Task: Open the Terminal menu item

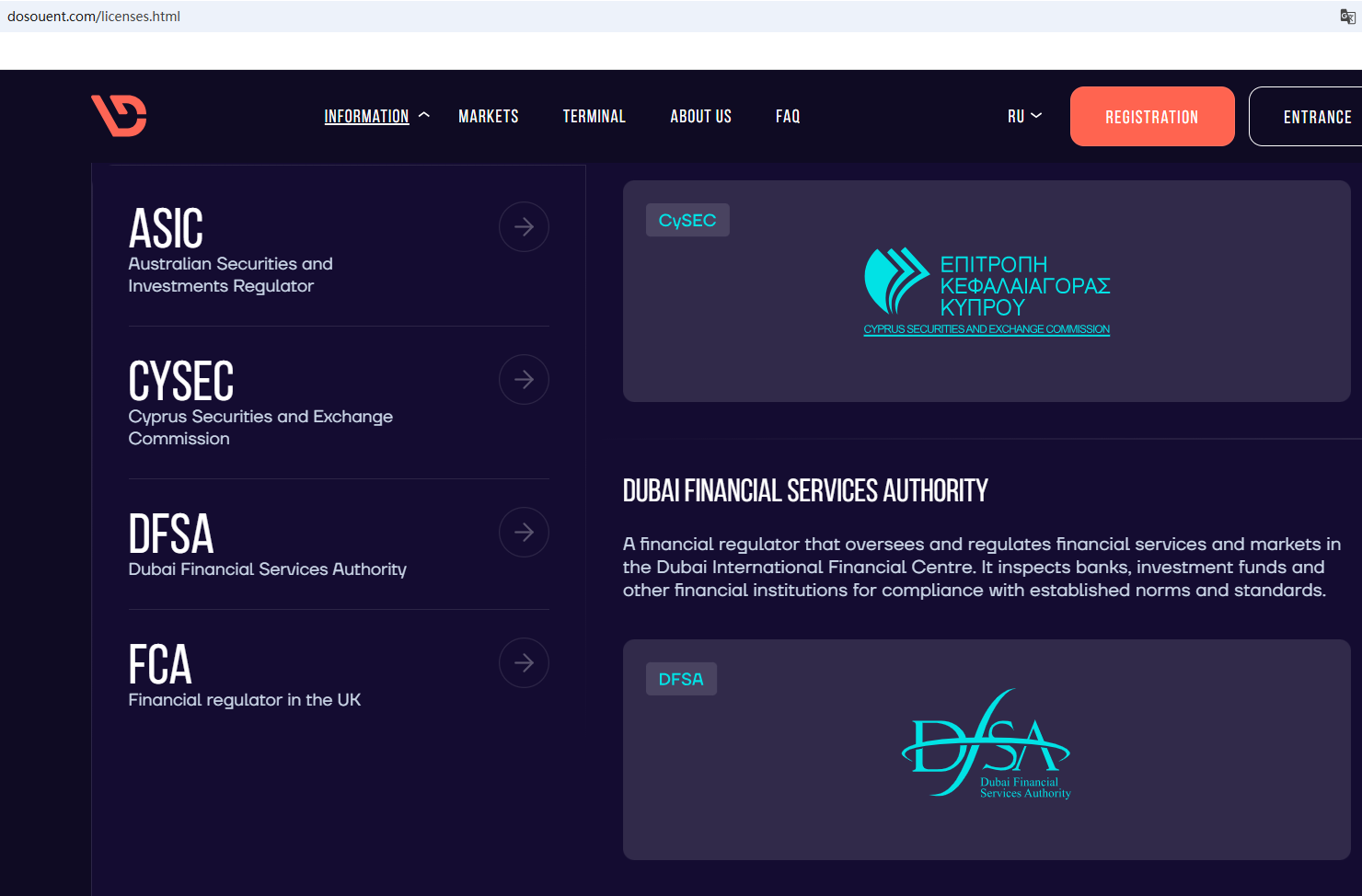Action: click(x=594, y=117)
